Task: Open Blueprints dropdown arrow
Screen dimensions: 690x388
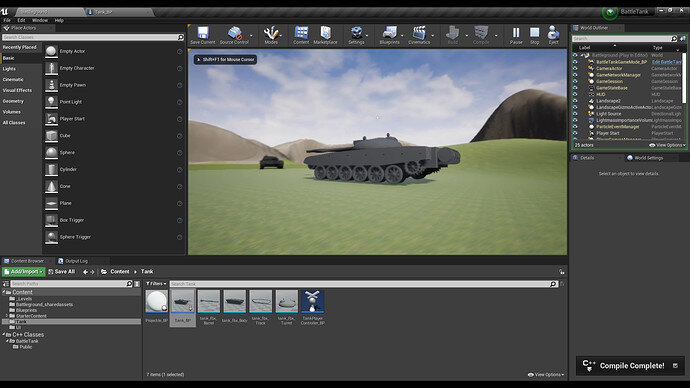Action: pos(402,36)
